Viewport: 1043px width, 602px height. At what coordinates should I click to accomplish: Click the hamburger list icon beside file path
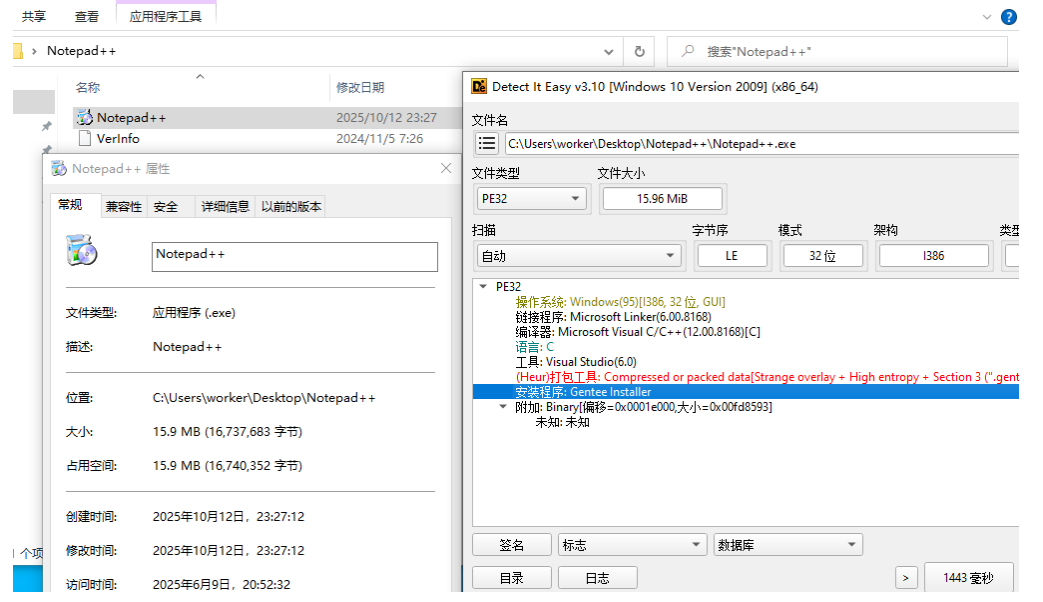click(x=487, y=143)
